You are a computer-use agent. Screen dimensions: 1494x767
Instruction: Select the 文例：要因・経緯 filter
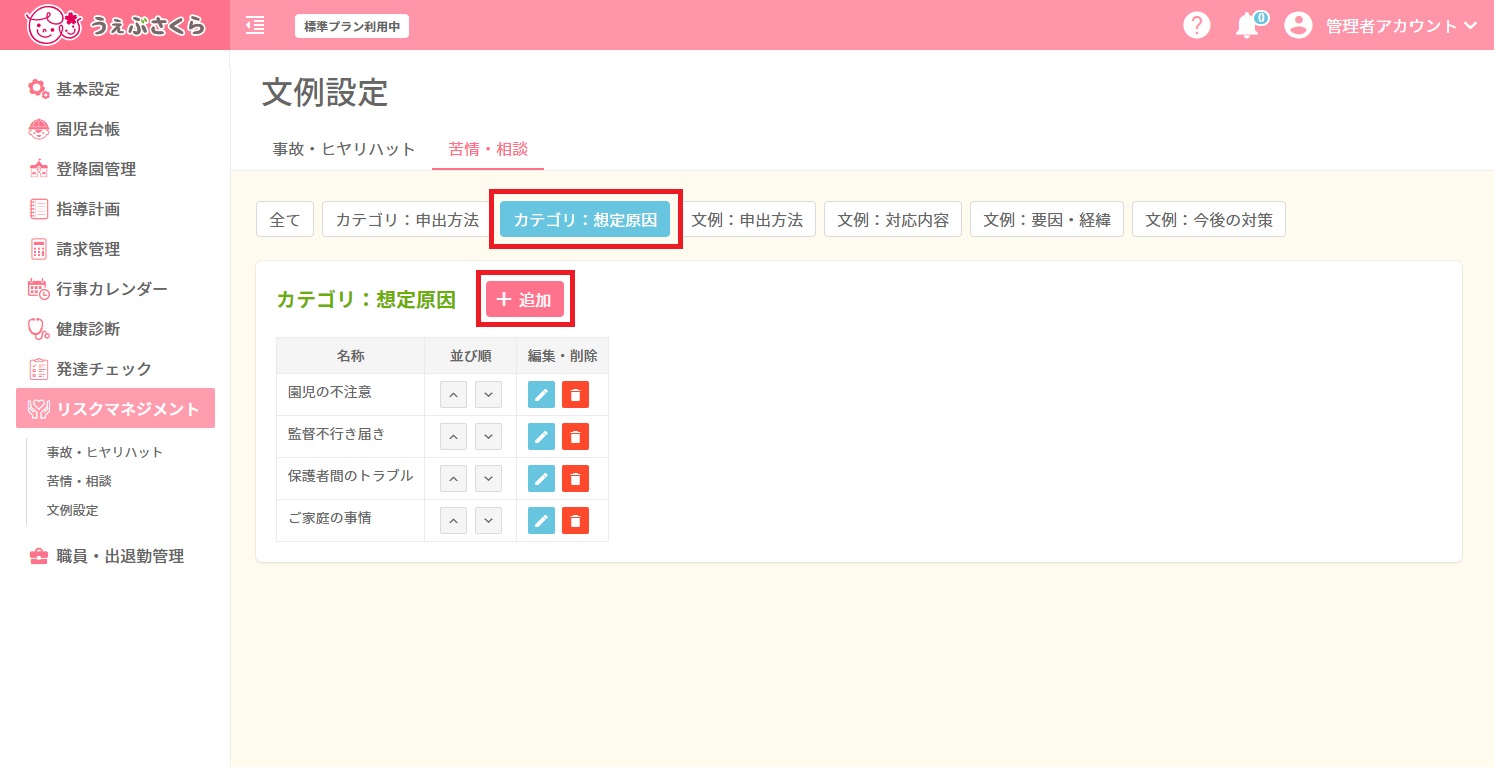point(1047,220)
